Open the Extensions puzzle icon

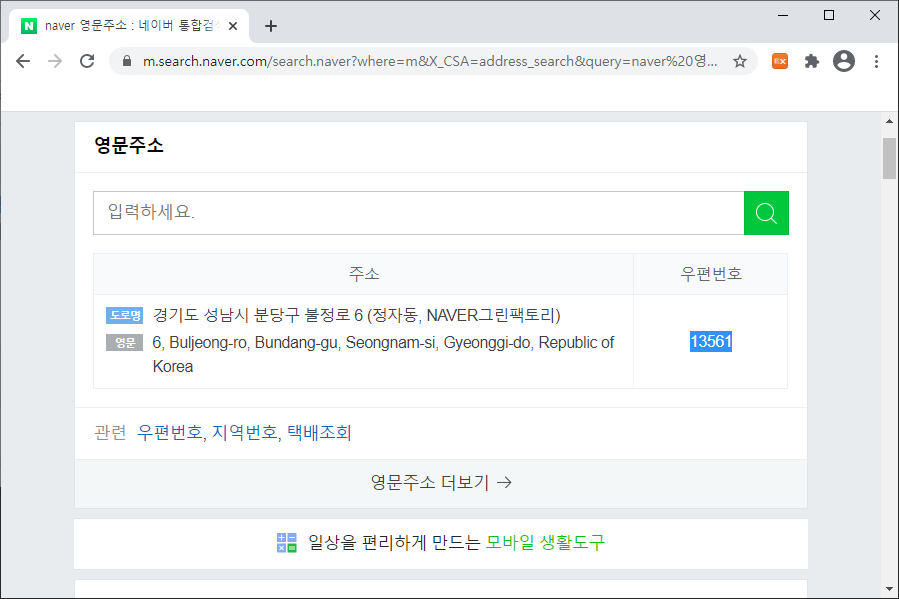point(812,61)
